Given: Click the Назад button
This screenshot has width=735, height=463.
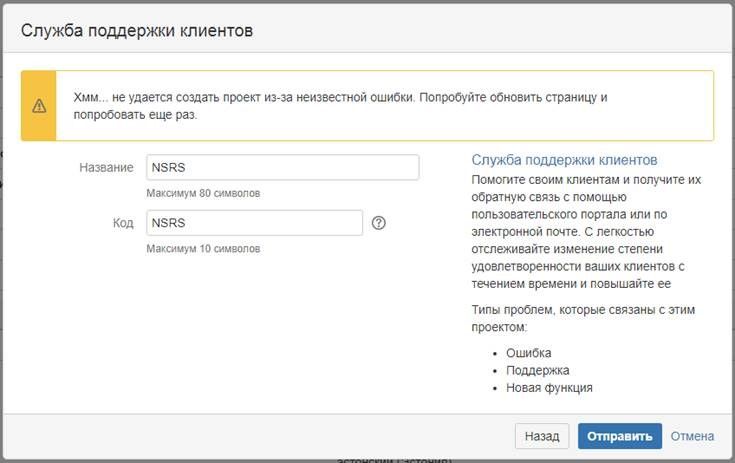Looking at the screenshot, I should coord(542,436).
